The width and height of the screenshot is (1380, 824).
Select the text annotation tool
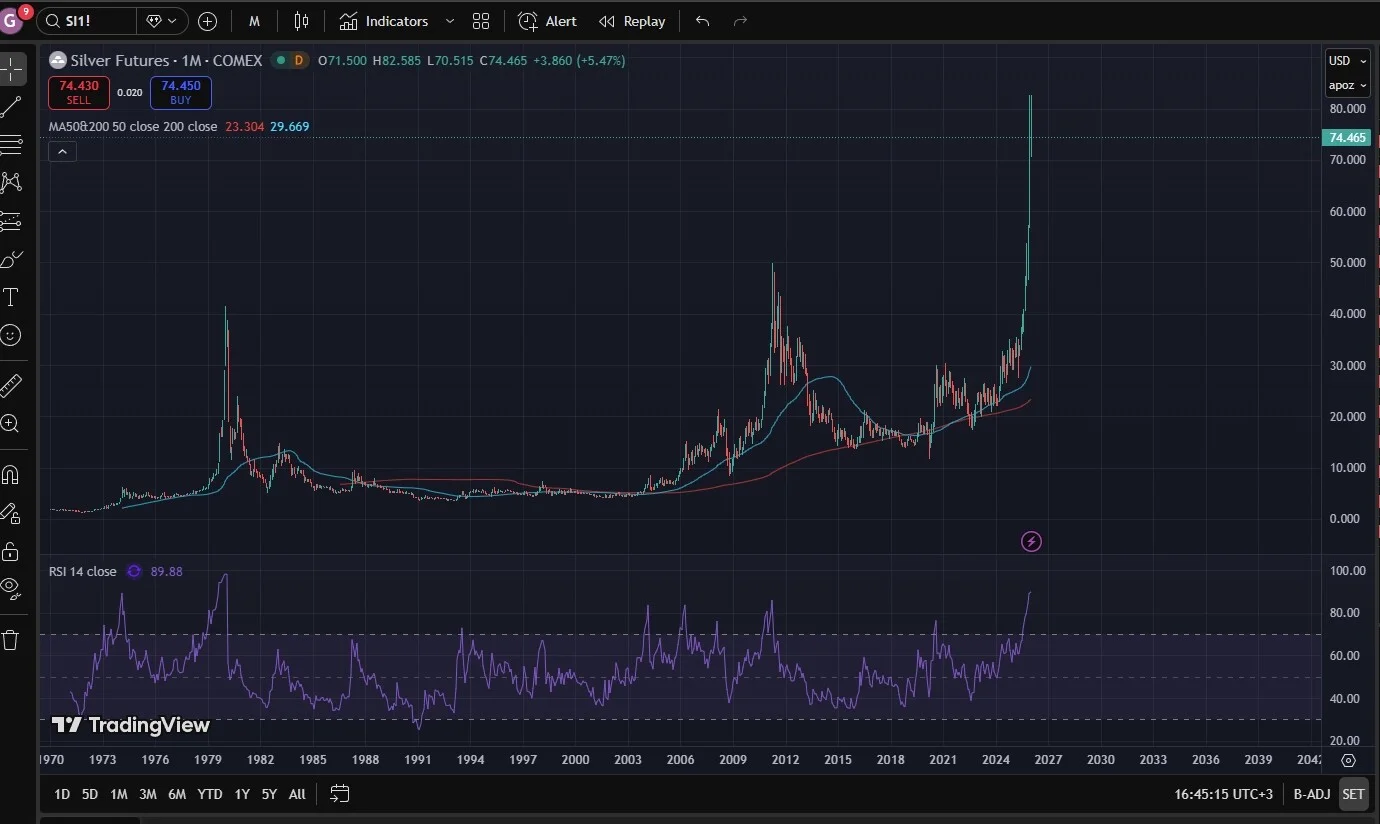(12, 297)
